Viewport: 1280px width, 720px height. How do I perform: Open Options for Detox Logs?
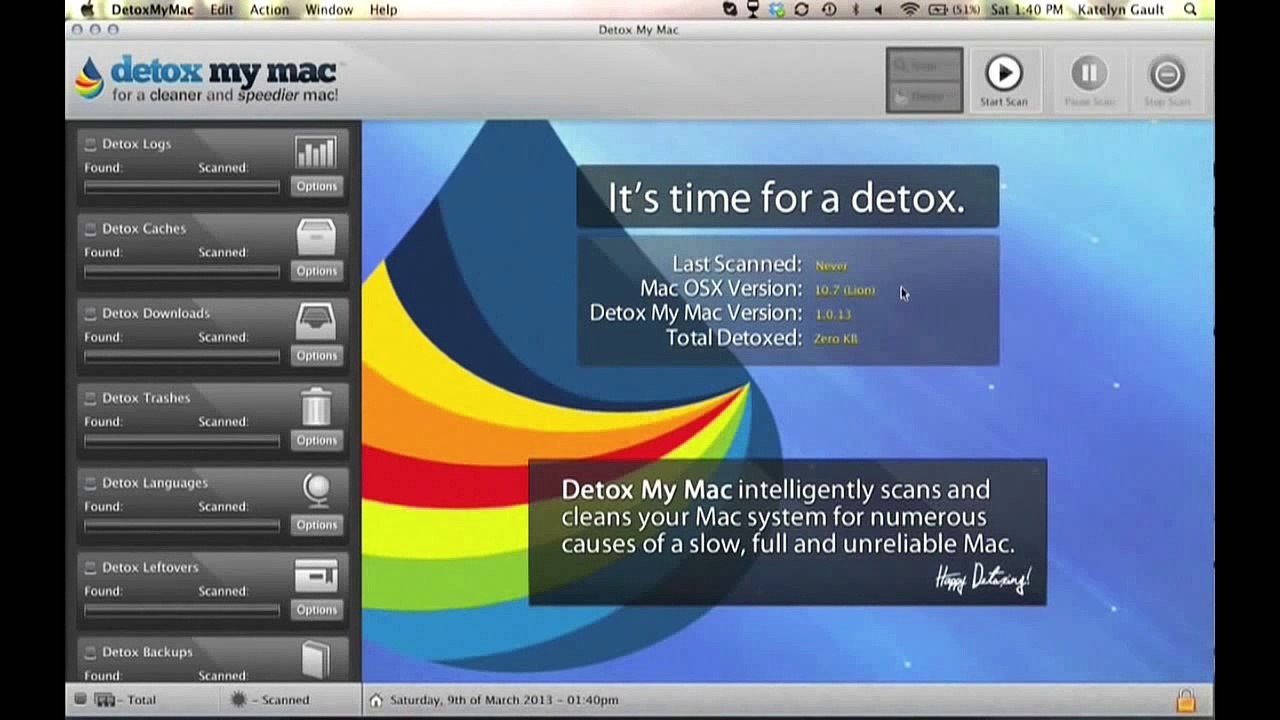coord(316,186)
